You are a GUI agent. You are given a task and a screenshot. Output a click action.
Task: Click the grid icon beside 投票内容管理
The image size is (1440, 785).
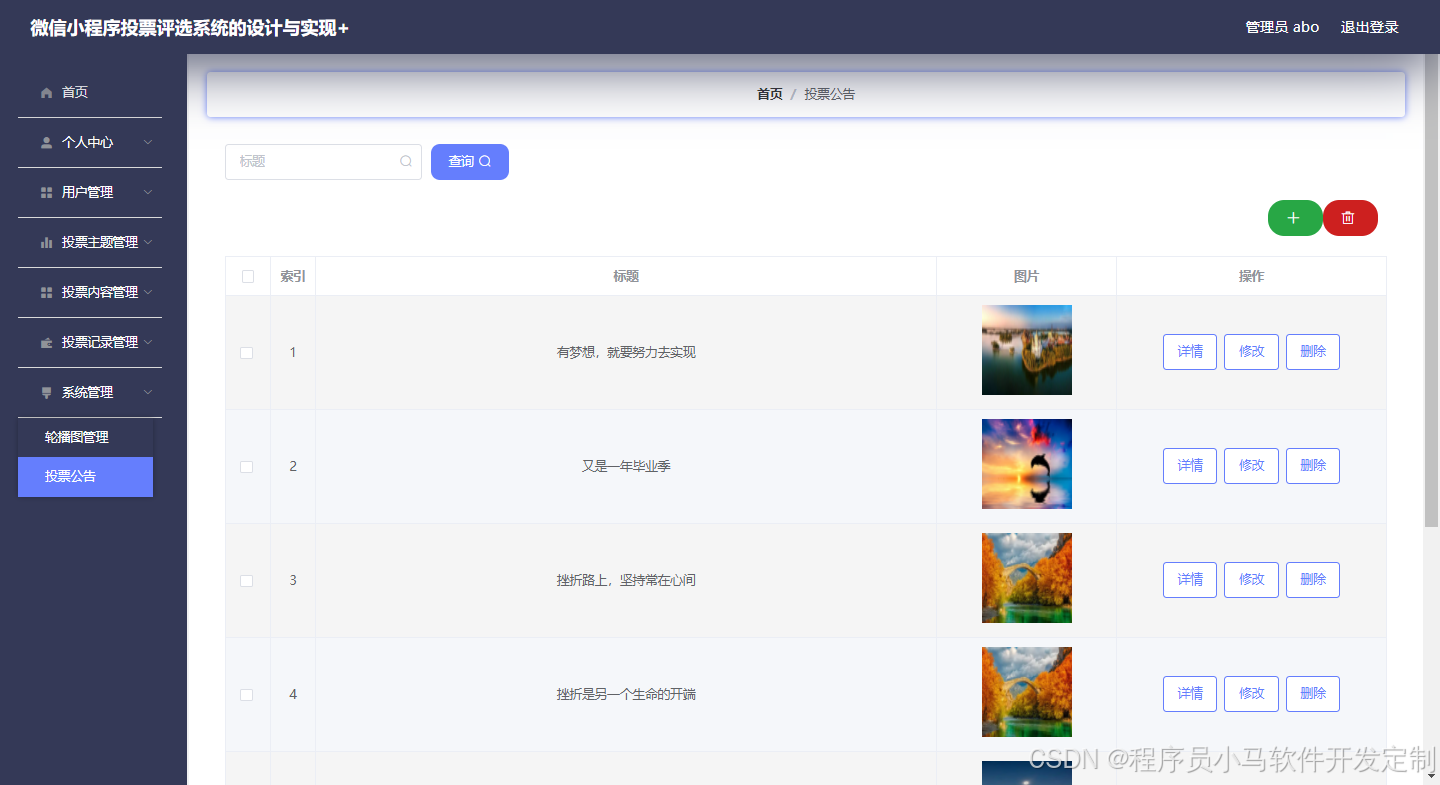pos(46,292)
